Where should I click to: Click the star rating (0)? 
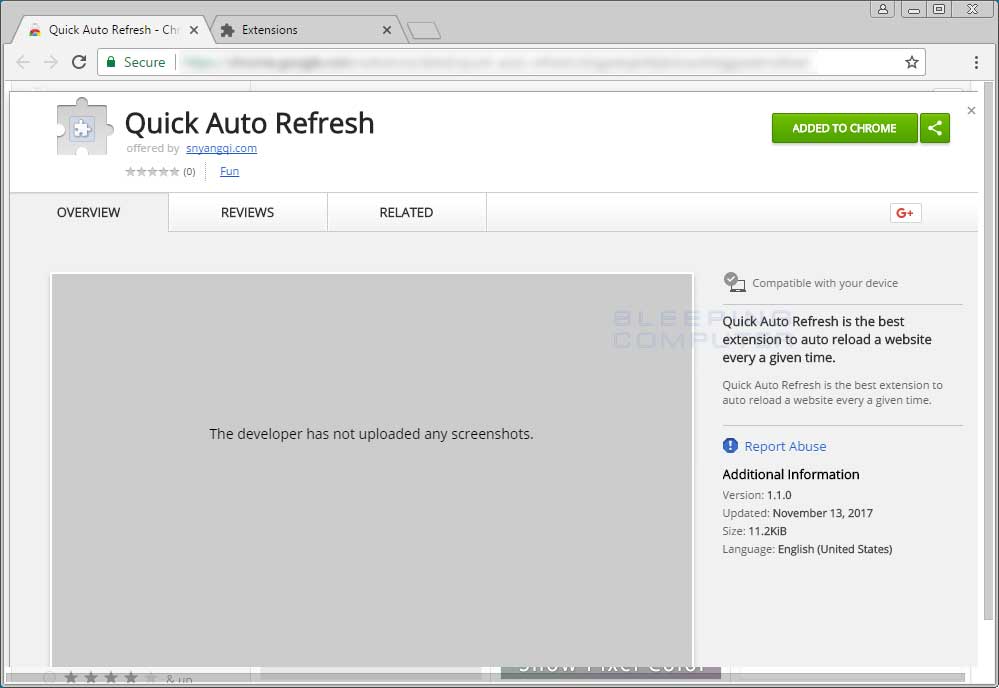pos(160,171)
